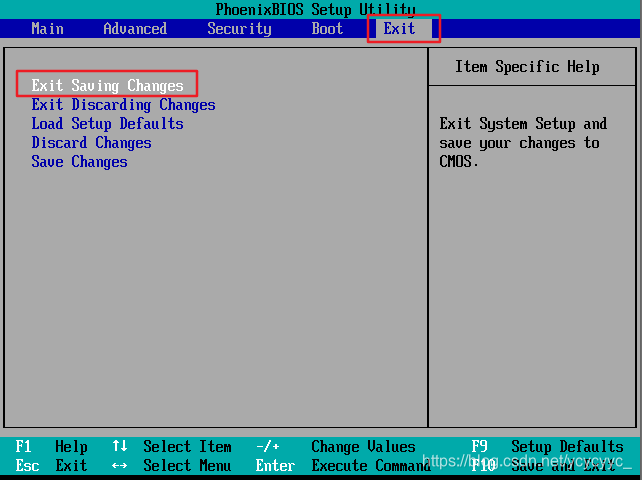The image size is (642, 480).
Task: Choose the Discard Changes entry
Action: coord(91,143)
